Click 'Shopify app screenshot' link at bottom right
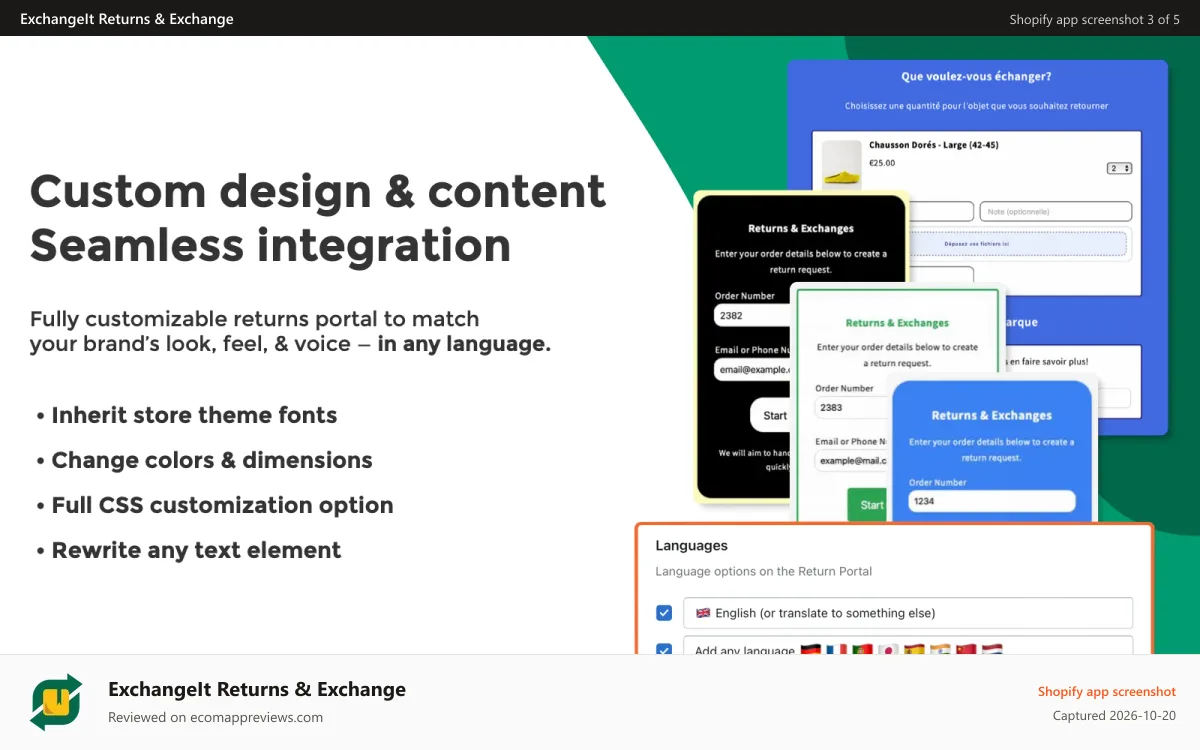 (x=1107, y=691)
